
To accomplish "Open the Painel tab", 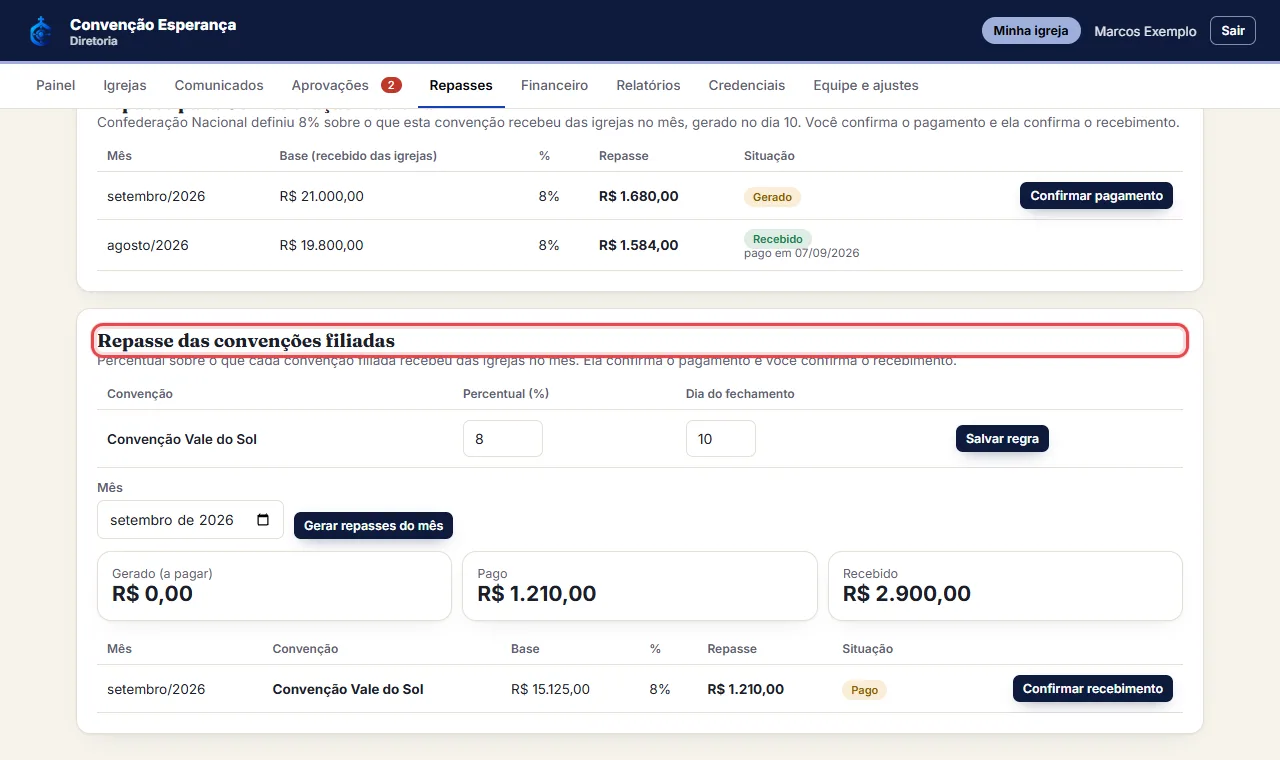I will [56, 85].
